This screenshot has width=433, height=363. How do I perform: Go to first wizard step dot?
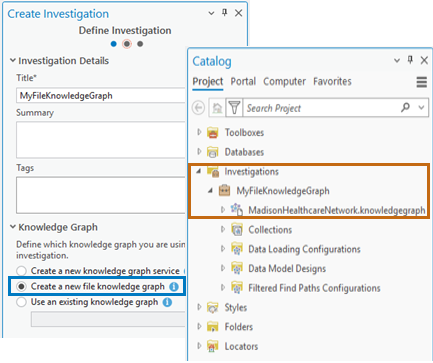pos(114,44)
